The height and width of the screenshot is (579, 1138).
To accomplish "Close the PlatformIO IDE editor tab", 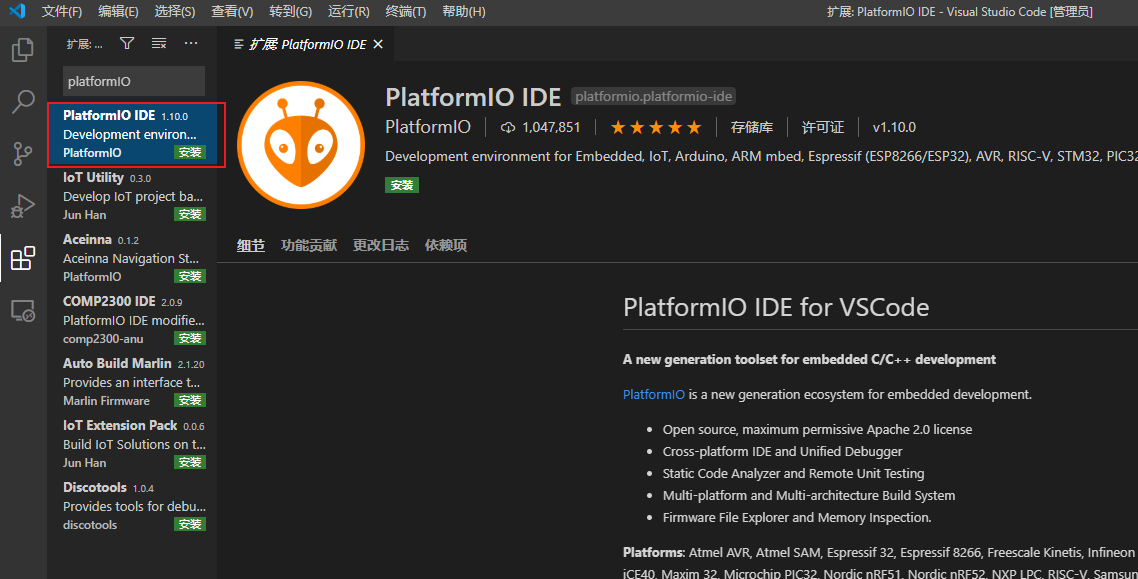I will 378,45.
